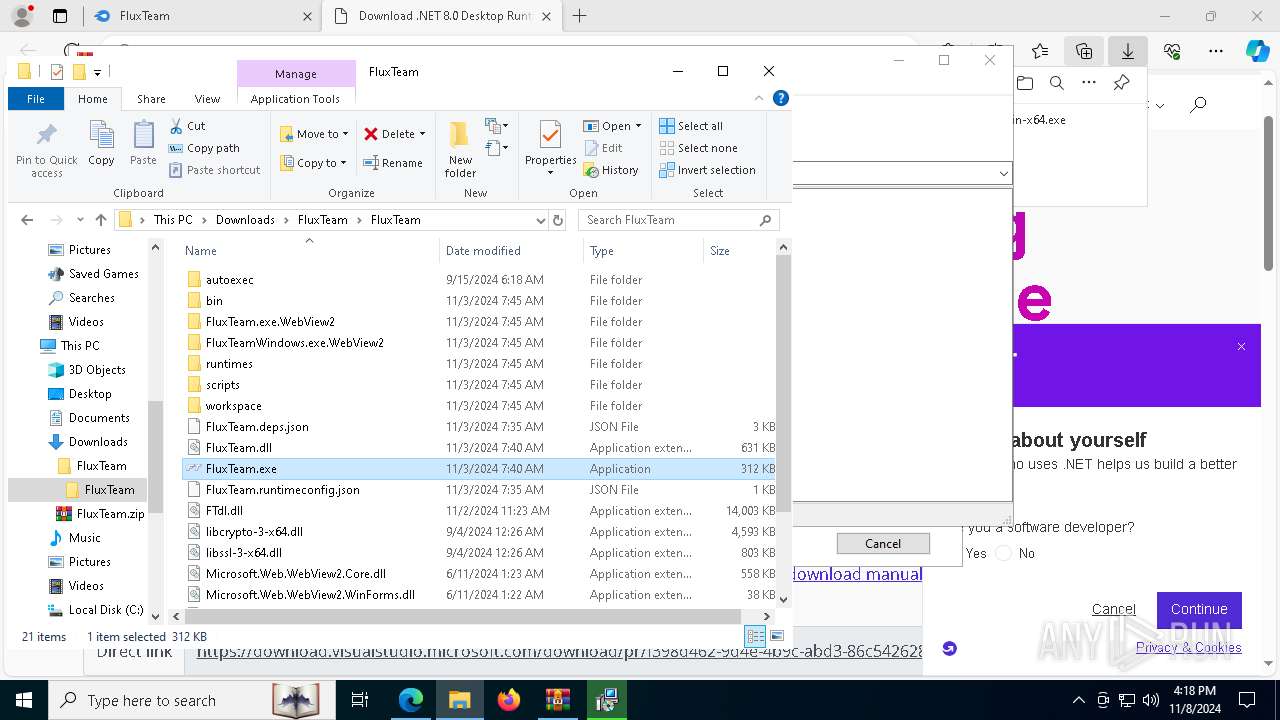The height and width of the screenshot is (720, 1280).
Task: Open Windows Start menu
Action: pyautogui.click(x=23, y=700)
